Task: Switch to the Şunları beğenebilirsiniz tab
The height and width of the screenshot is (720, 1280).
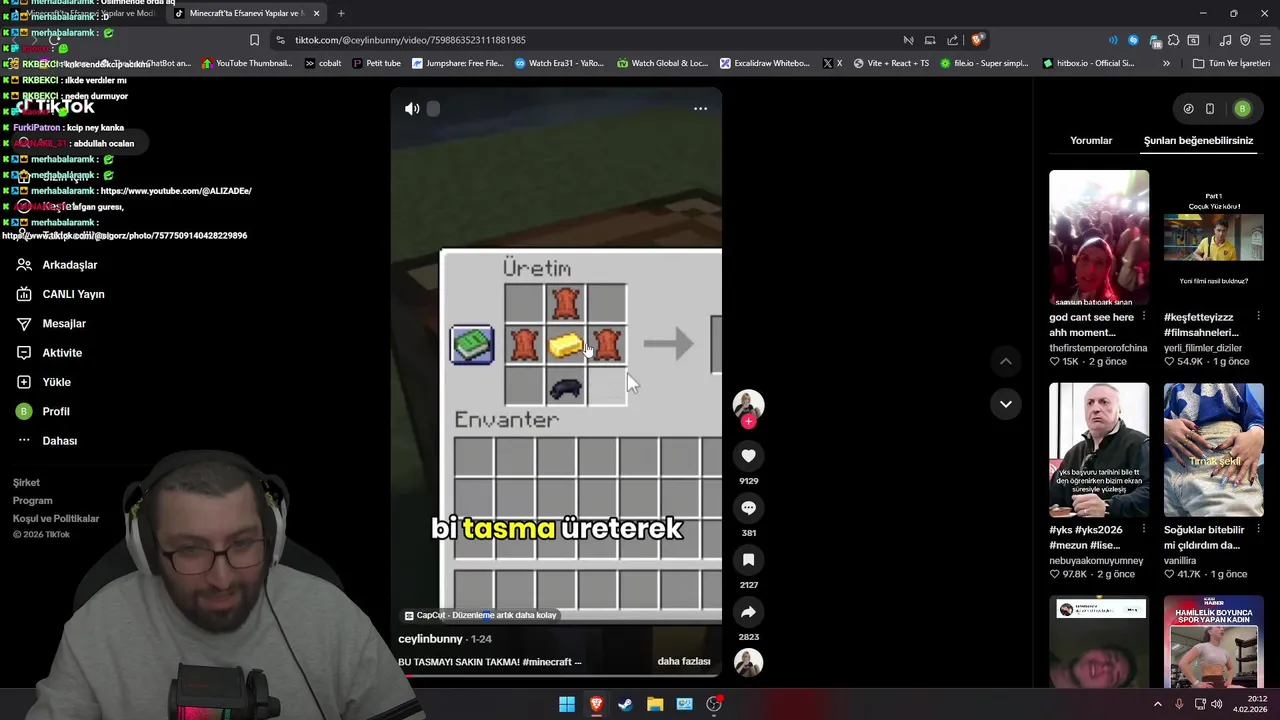Action: pyautogui.click(x=1198, y=141)
